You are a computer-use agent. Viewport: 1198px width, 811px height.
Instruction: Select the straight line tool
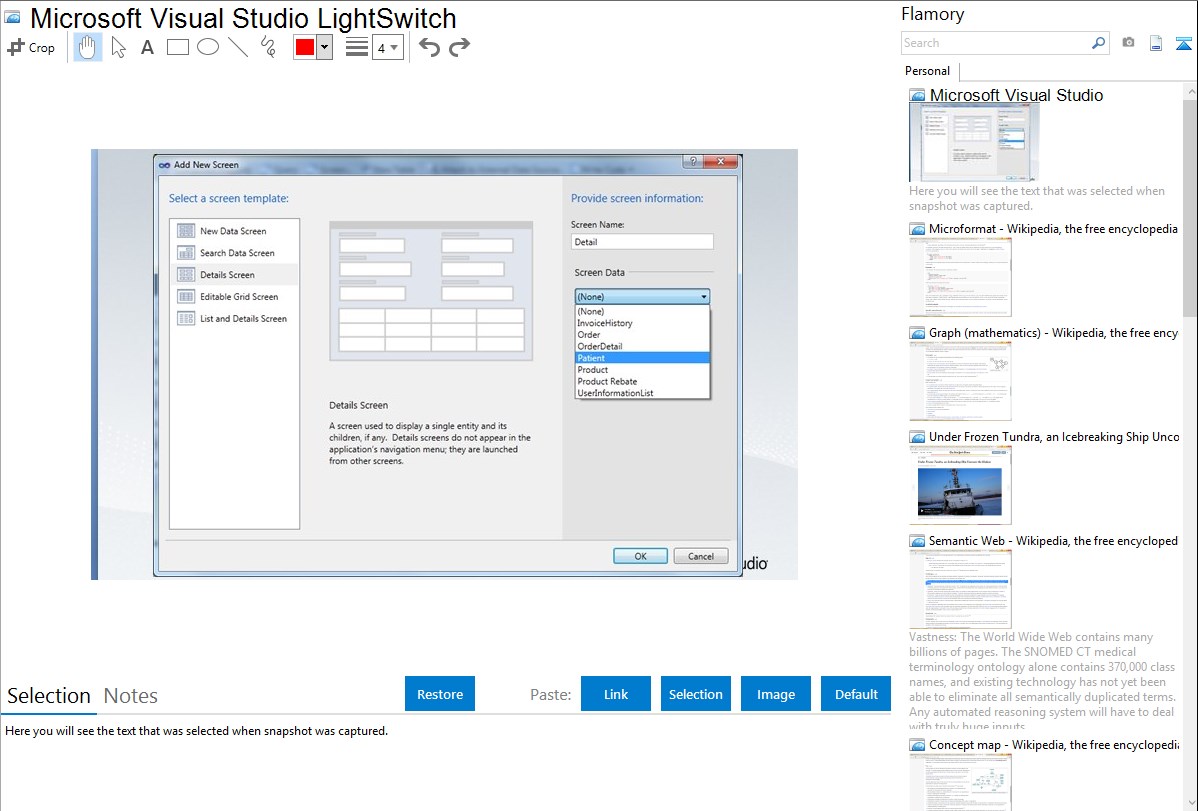[x=238, y=47]
